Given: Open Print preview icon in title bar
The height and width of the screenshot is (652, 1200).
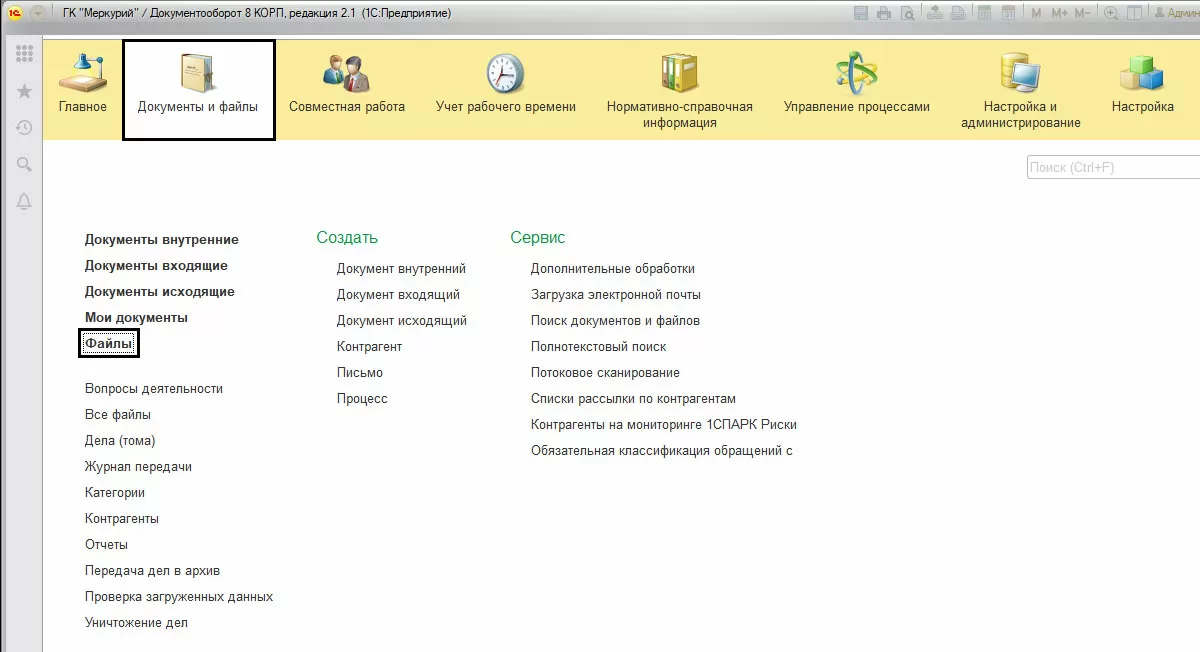Looking at the screenshot, I should click(907, 13).
